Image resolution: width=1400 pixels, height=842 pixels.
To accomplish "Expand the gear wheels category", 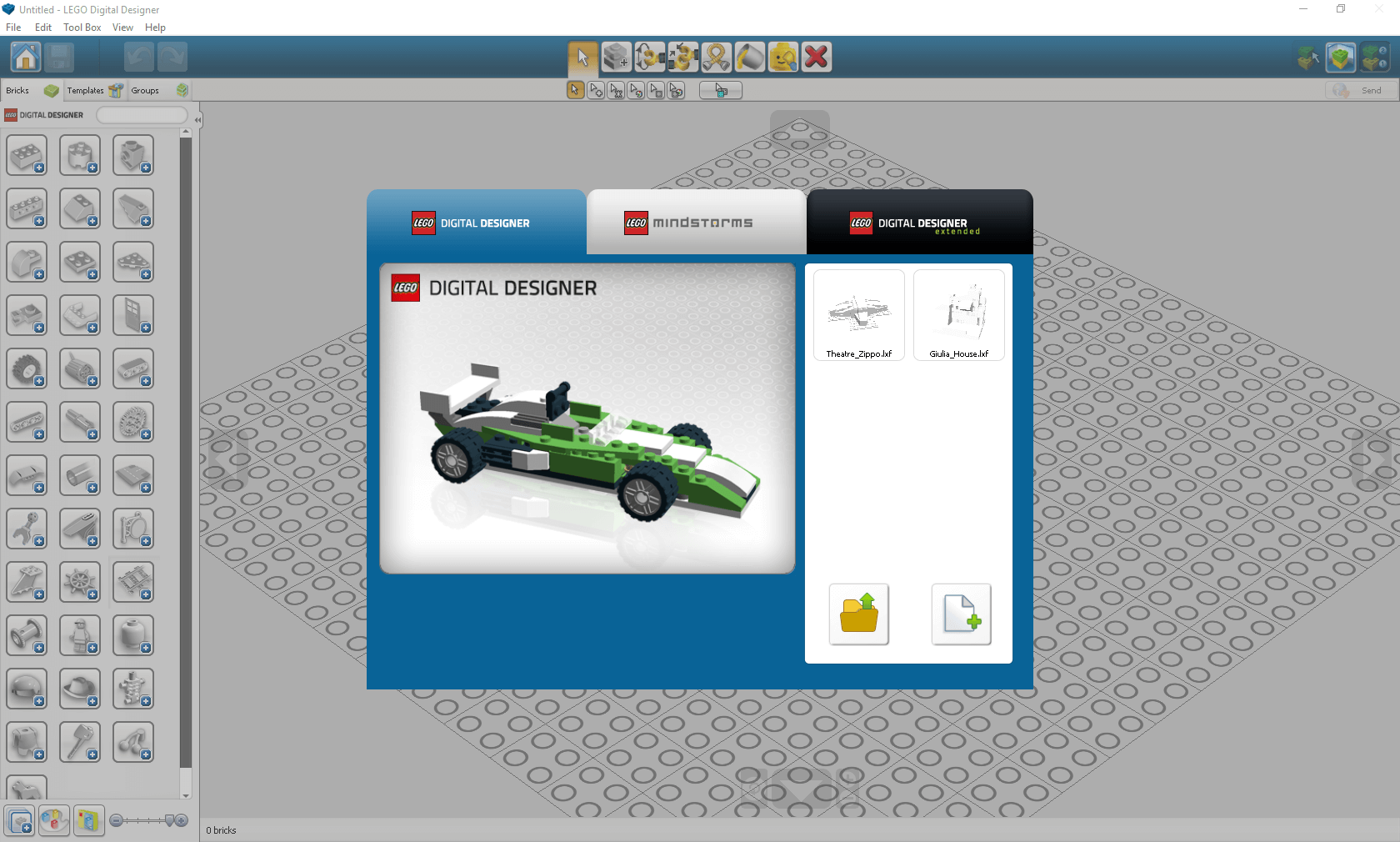I will pyautogui.click(x=133, y=422).
